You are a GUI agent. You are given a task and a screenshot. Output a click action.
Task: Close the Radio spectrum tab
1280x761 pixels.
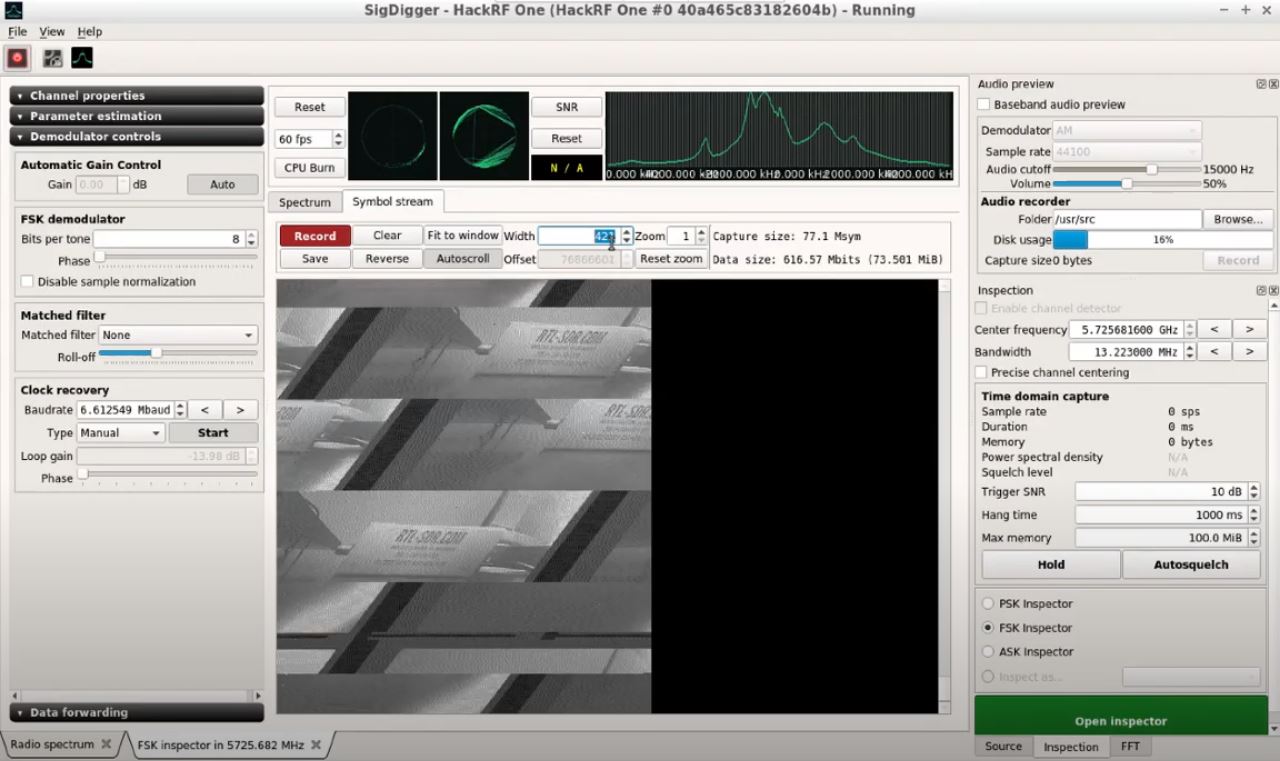tap(106, 744)
